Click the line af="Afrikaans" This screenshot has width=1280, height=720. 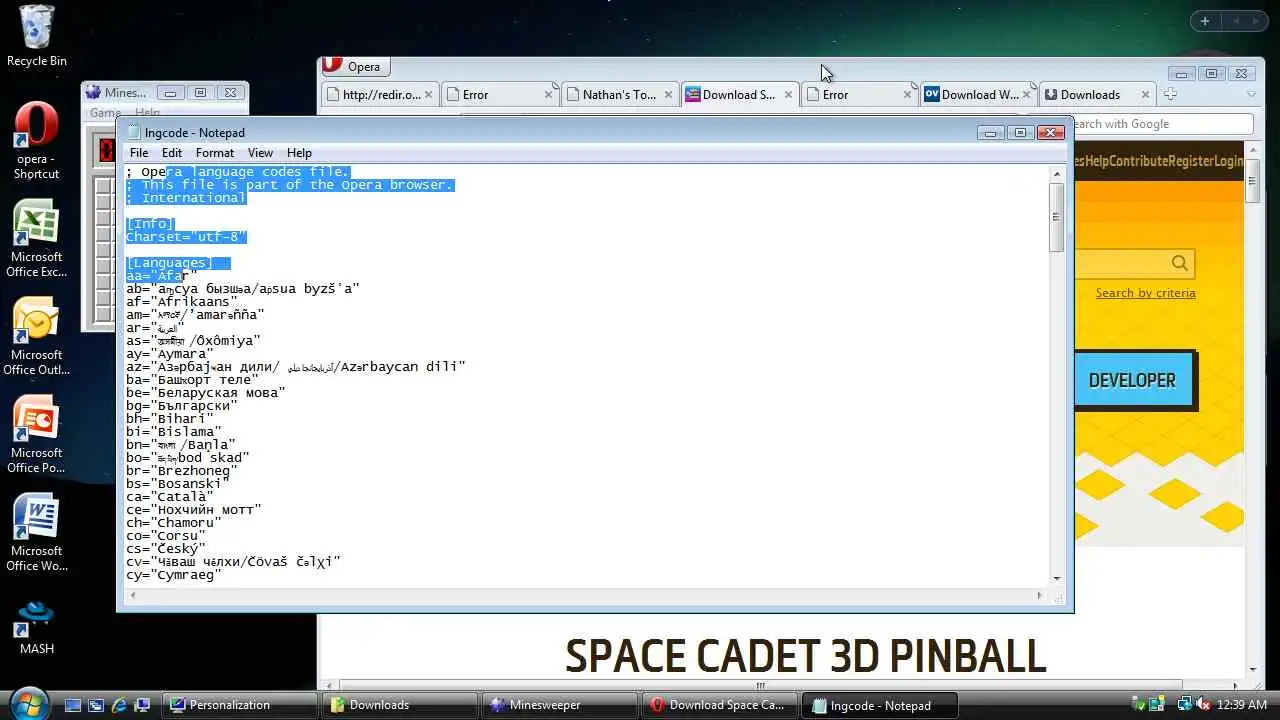click(182, 301)
